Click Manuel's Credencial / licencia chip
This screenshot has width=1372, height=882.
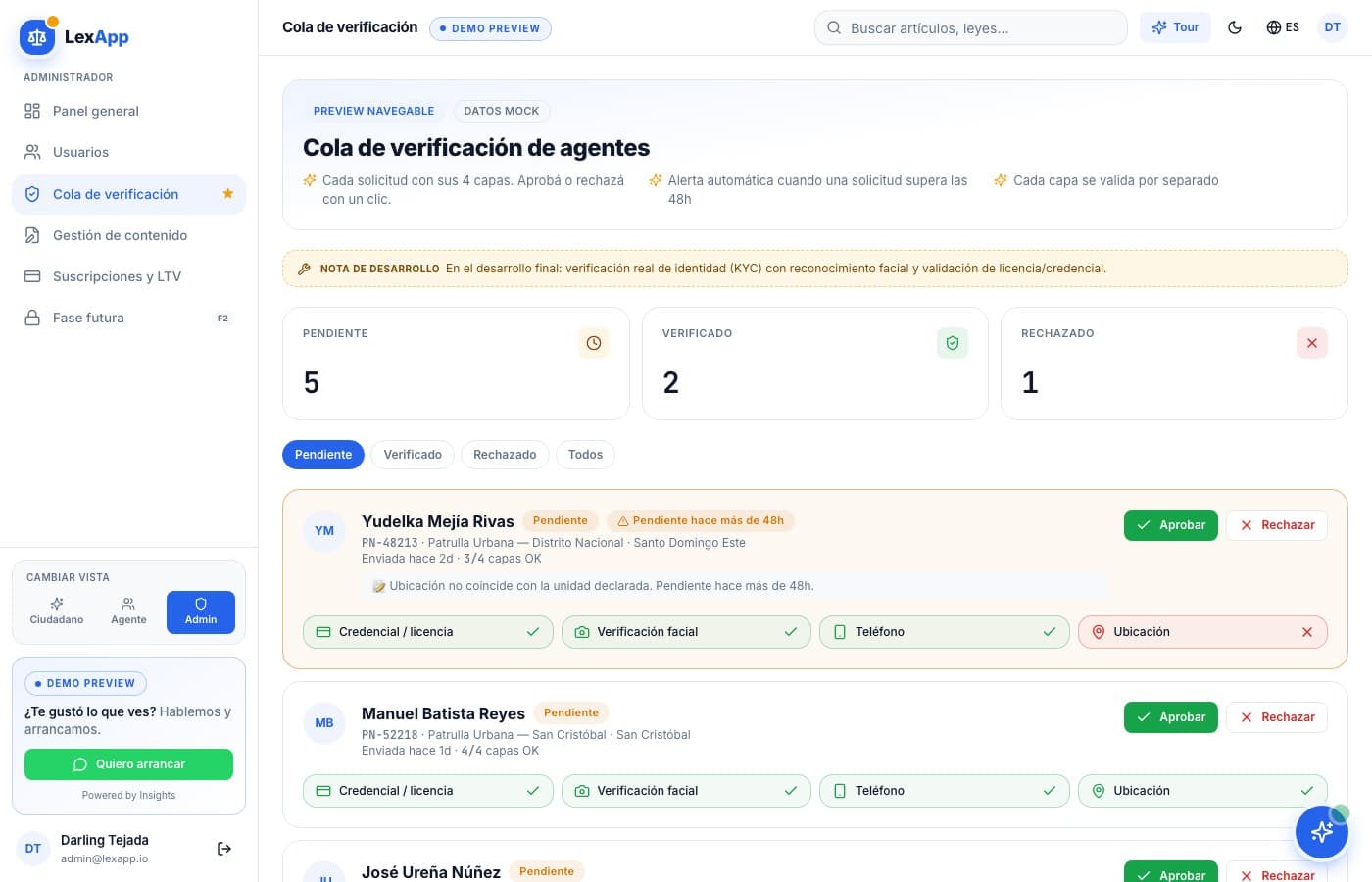click(x=428, y=791)
